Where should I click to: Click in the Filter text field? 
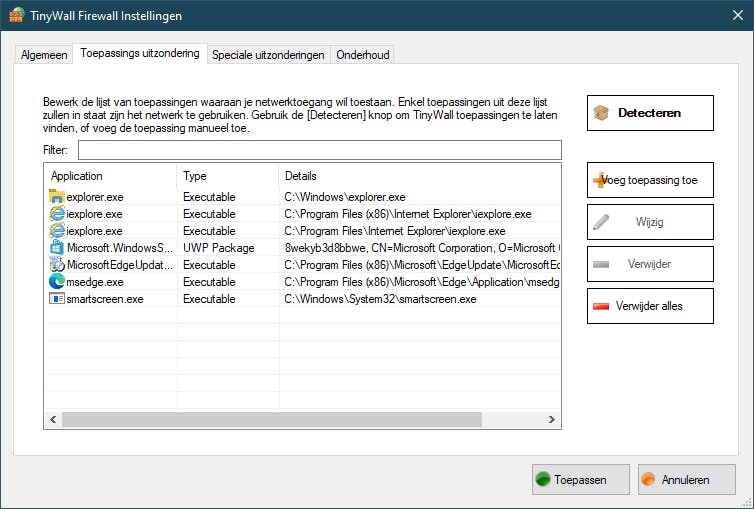pyautogui.click(x=319, y=150)
